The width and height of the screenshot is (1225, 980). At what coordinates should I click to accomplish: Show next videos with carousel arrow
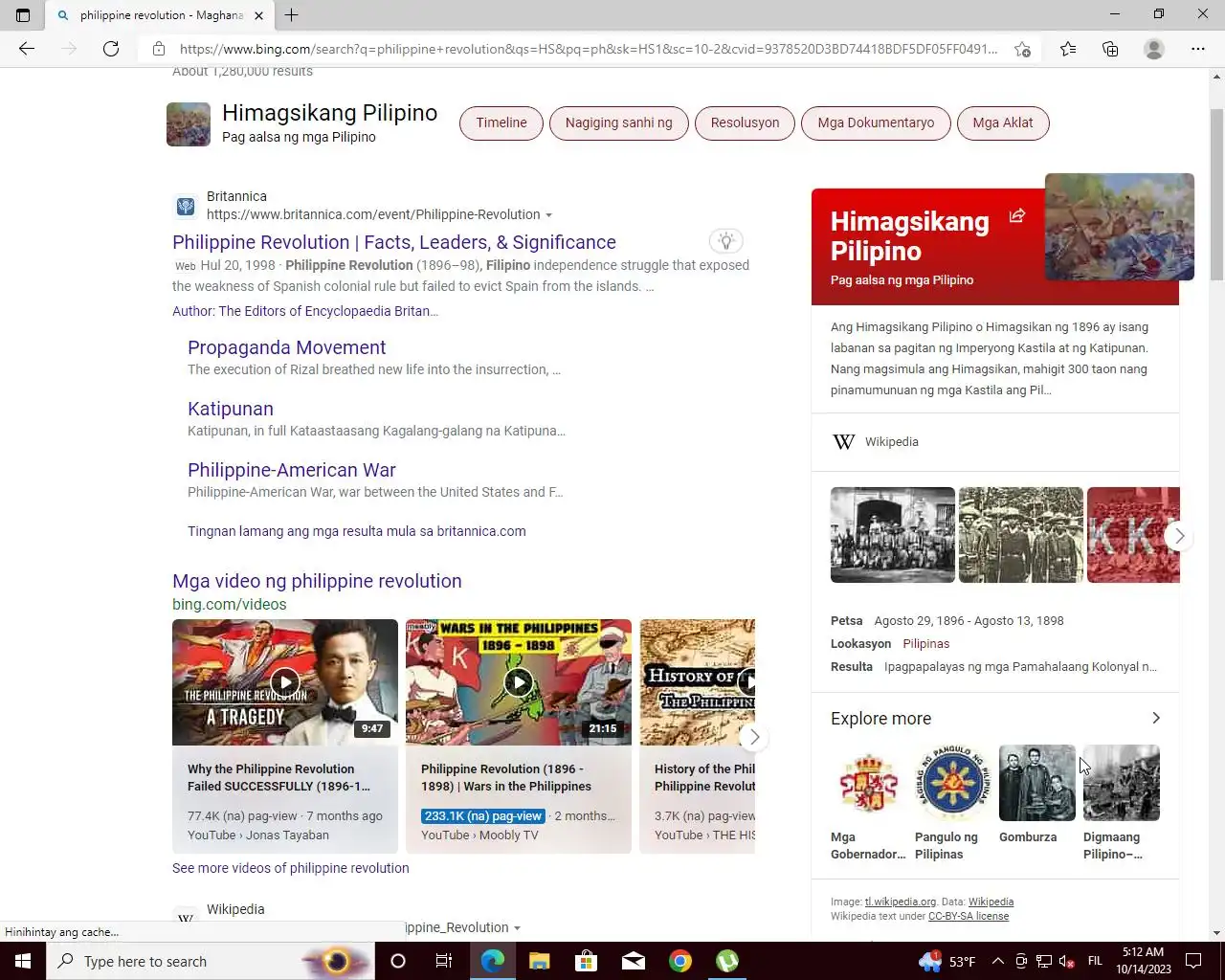[x=754, y=737]
